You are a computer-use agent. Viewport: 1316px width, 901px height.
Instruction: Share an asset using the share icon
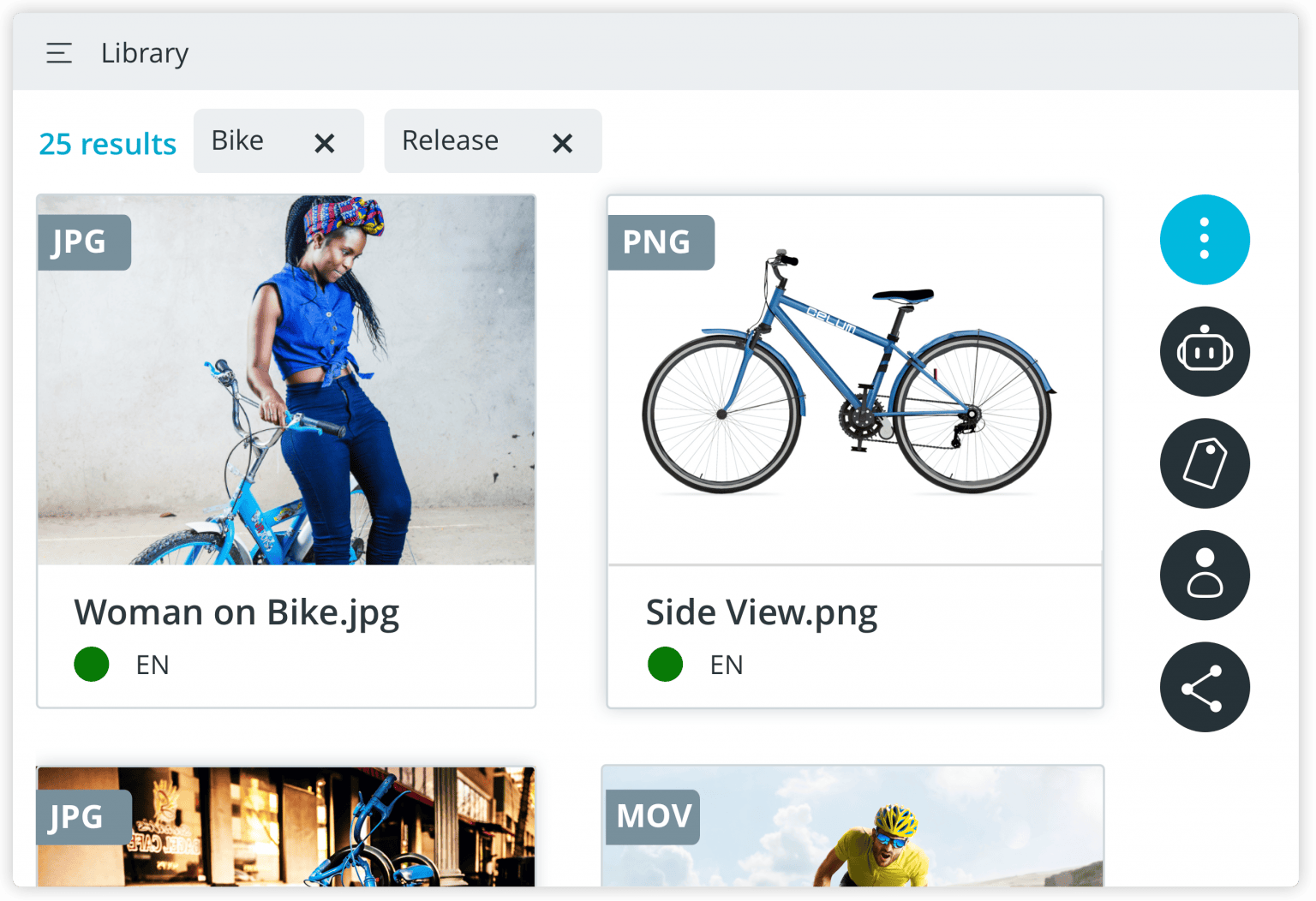pos(1205,687)
